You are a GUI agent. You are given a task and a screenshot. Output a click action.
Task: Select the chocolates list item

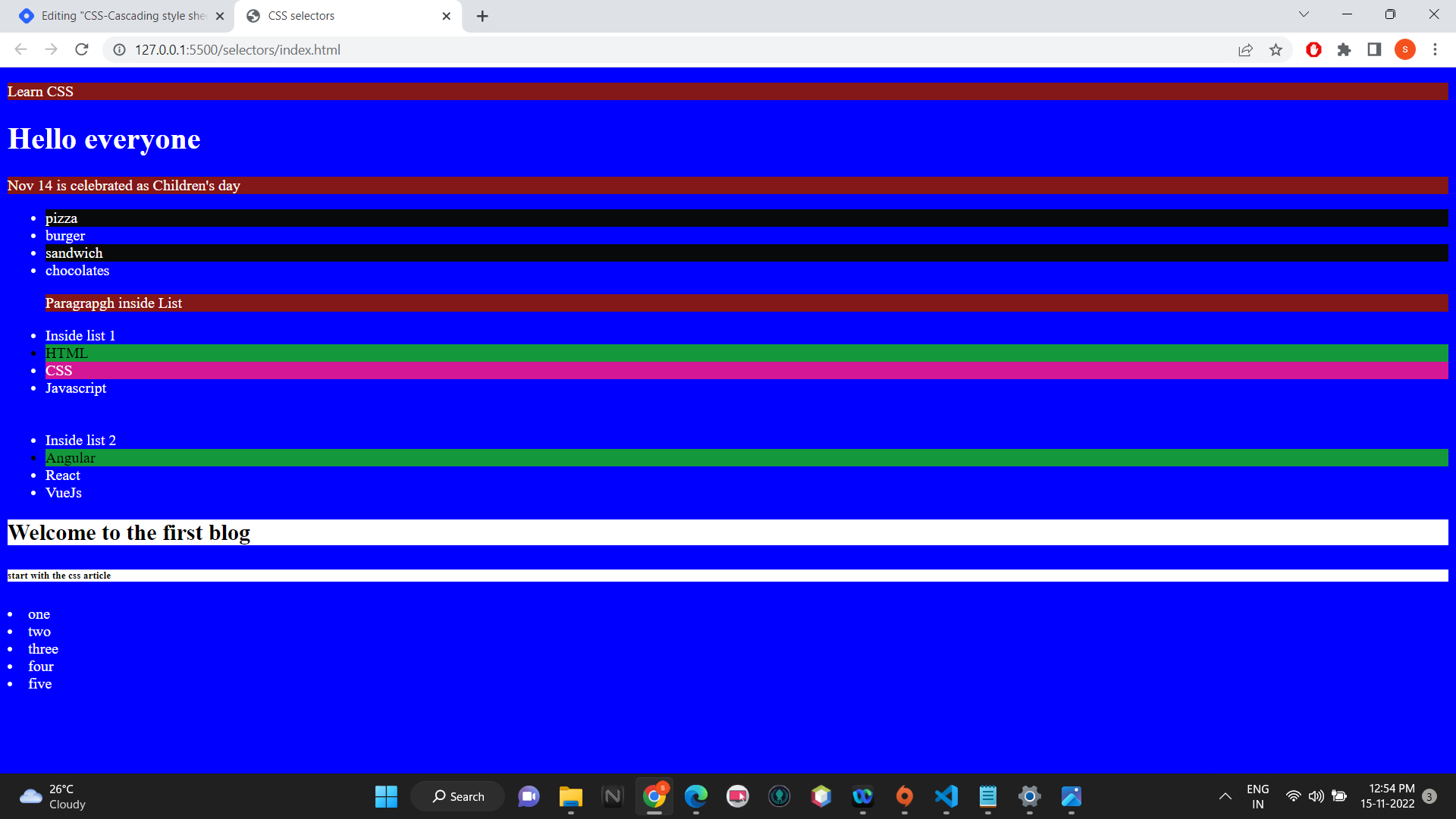pyautogui.click(x=77, y=271)
